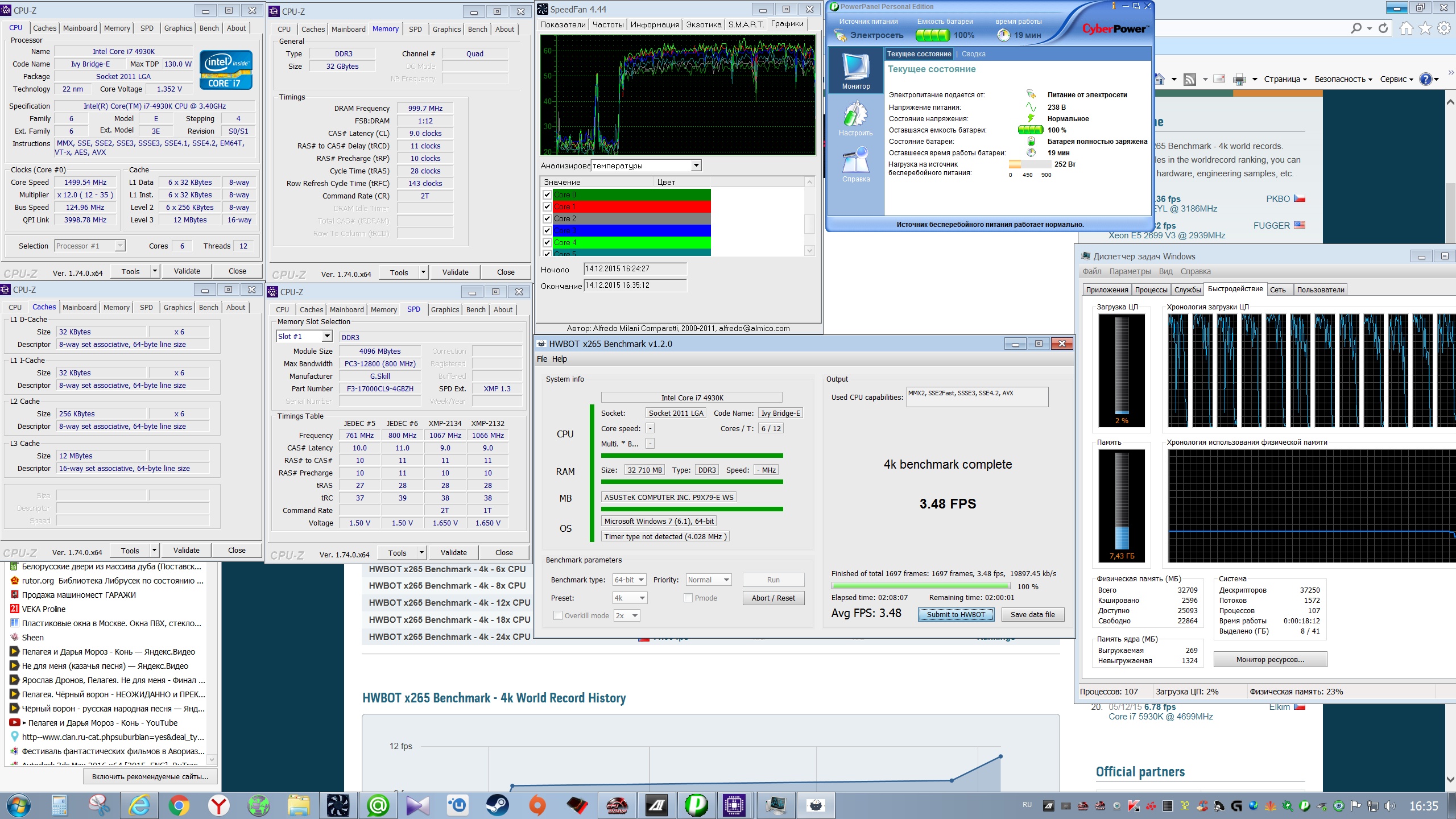Viewport: 1456px width, 819px height.
Task: Click the print icon in IE command bar
Action: [x=1239, y=79]
